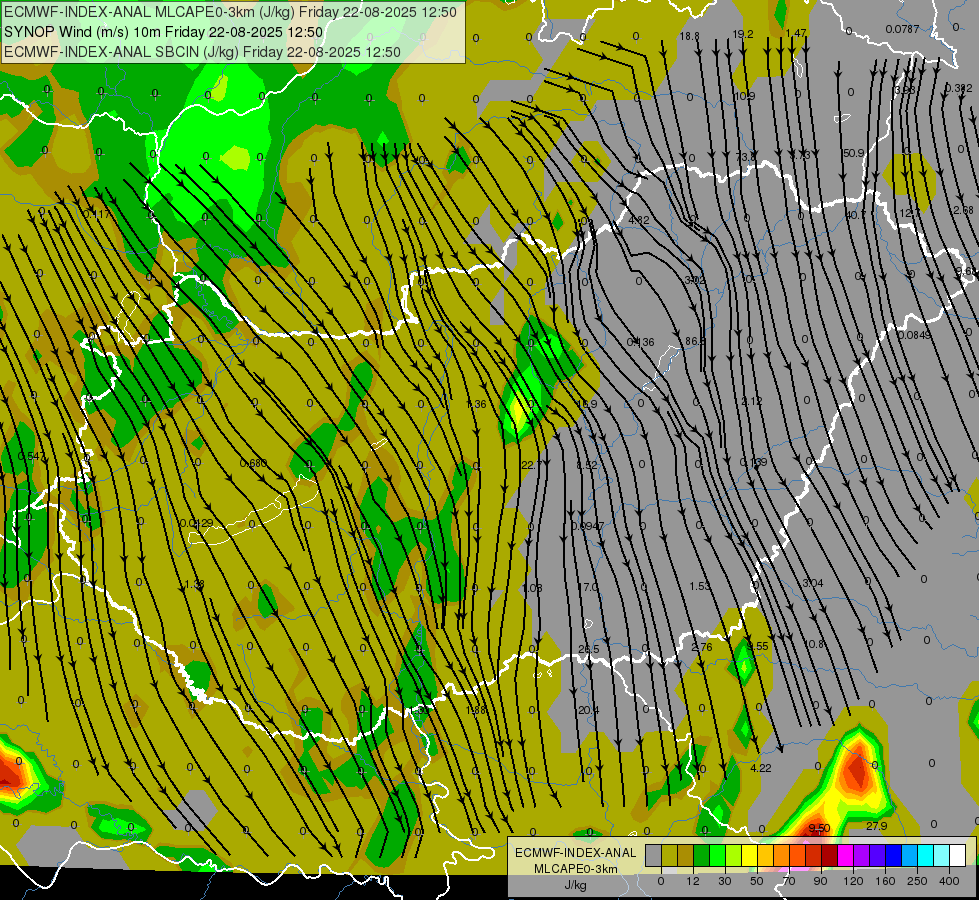The width and height of the screenshot is (979, 900).
Task: Click the legend tick value 250
Action: 917,881
